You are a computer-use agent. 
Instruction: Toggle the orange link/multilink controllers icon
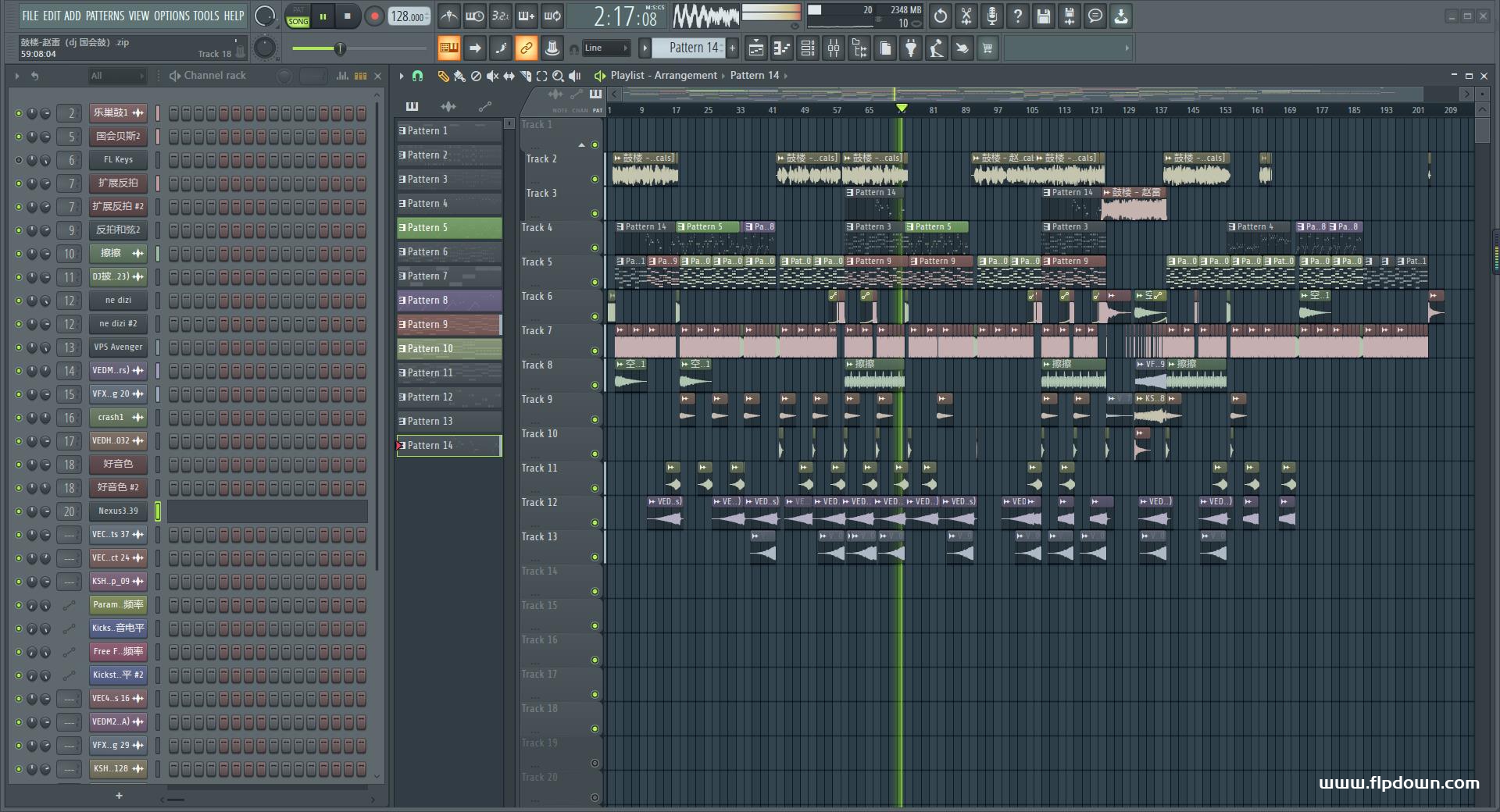coord(526,48)
